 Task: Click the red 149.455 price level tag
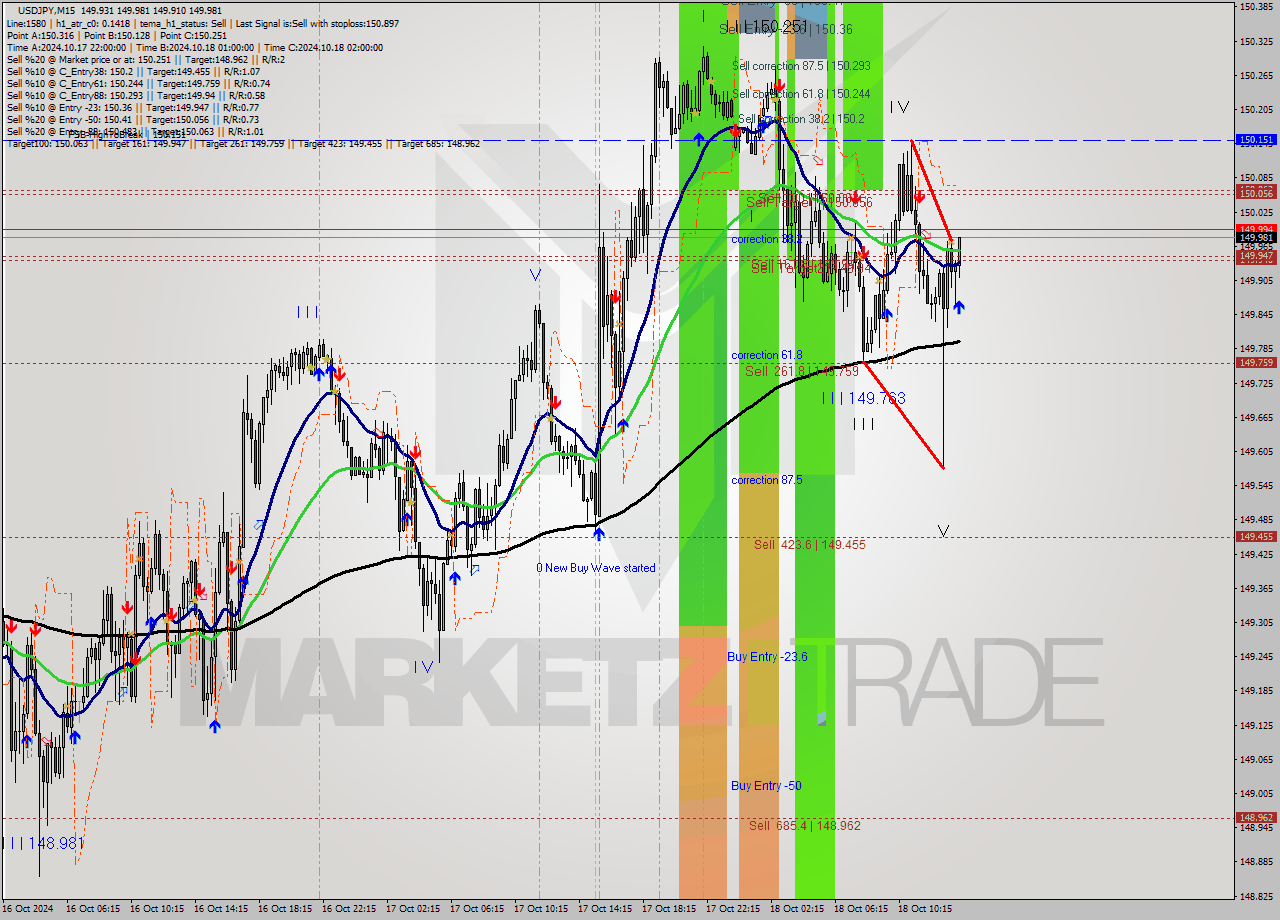(x=1256, y=537)
